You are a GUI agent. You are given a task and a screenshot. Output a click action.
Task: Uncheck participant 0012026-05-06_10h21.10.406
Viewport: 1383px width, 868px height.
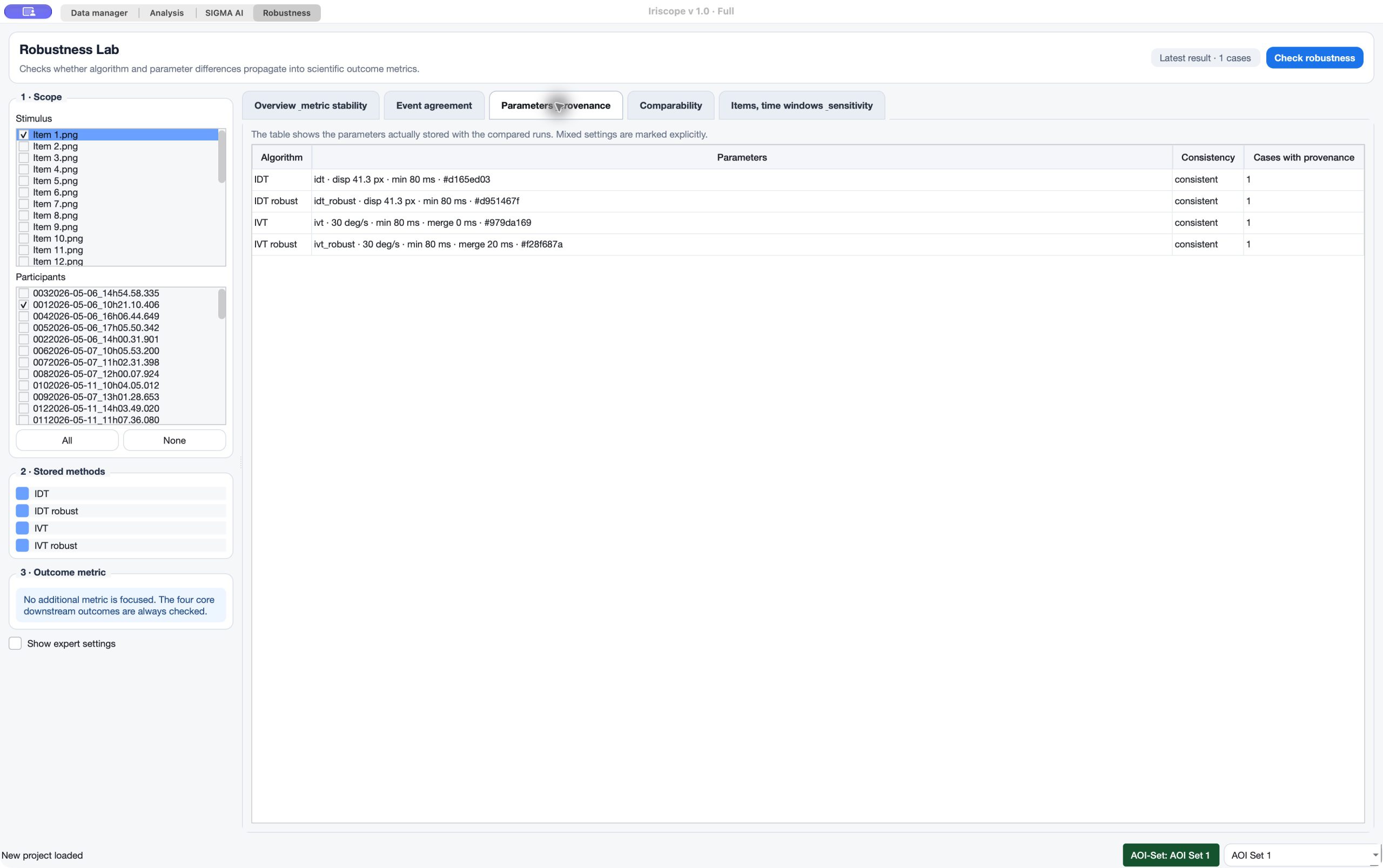24,305
